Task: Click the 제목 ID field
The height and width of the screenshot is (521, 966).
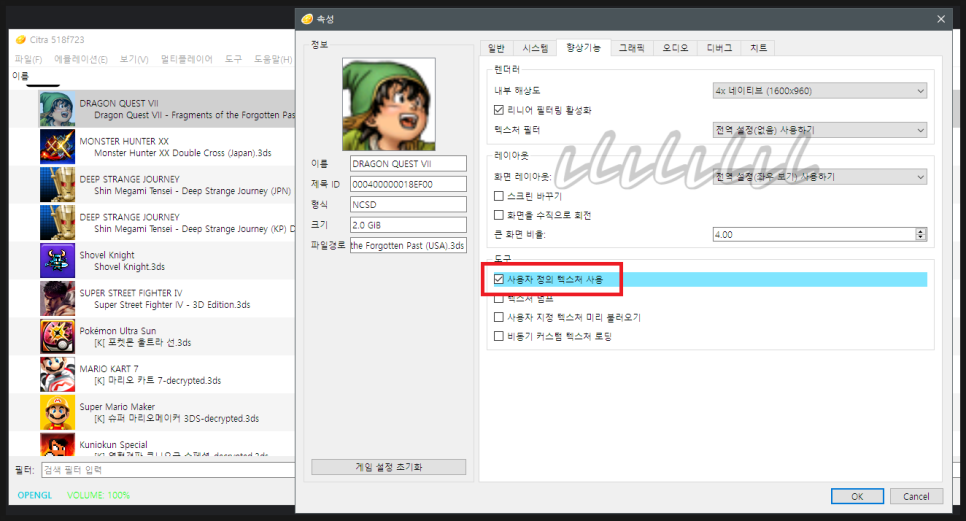Action: (408, 184)
